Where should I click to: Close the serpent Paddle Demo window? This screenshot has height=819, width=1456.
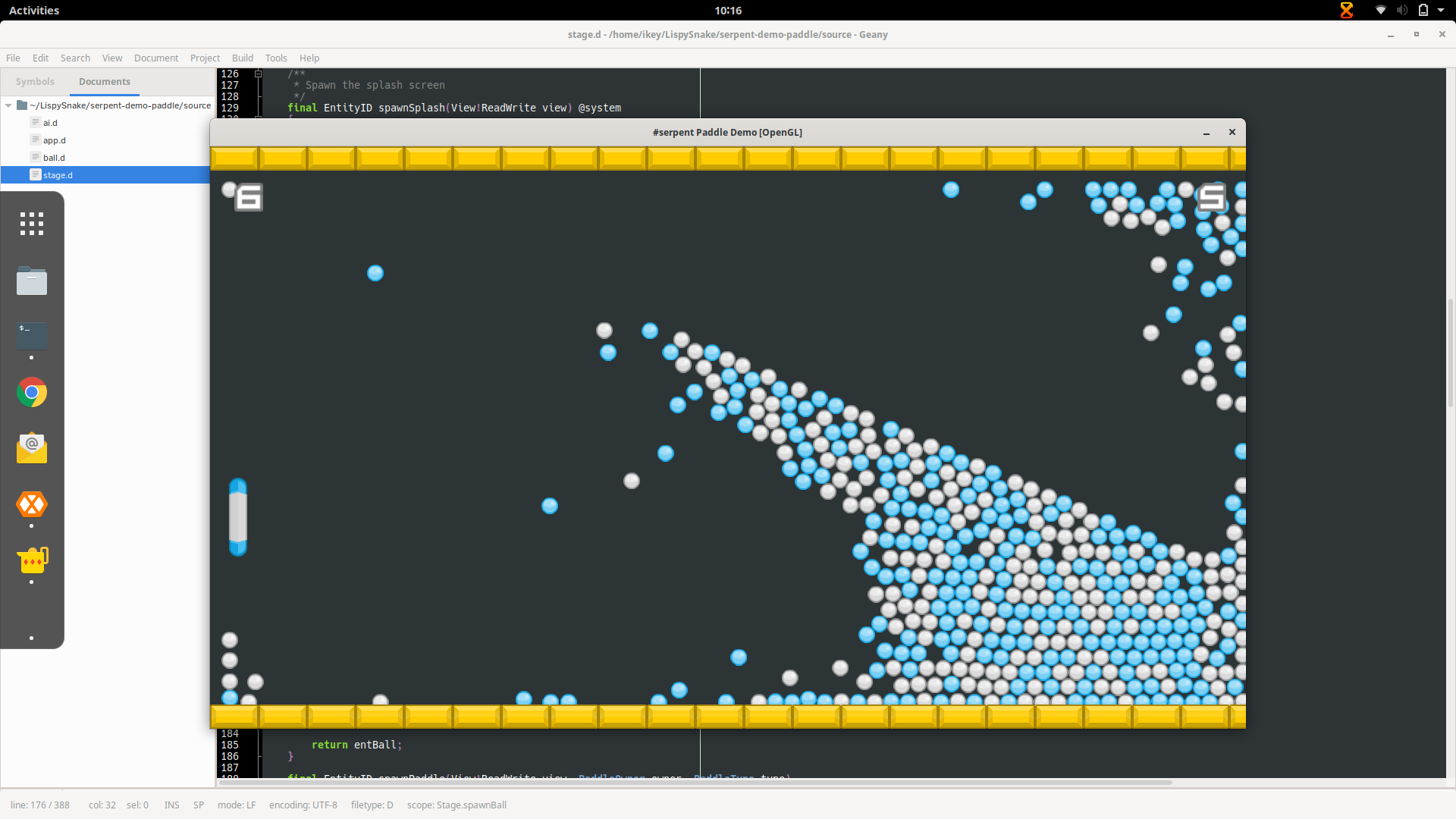click(x=1232, y=132)
